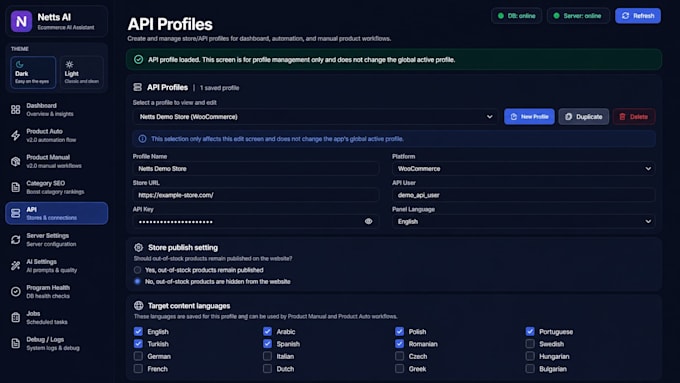Uncheck the Romanian language checkbox
This screenshot has width=680, height=383.
point(399,344)
